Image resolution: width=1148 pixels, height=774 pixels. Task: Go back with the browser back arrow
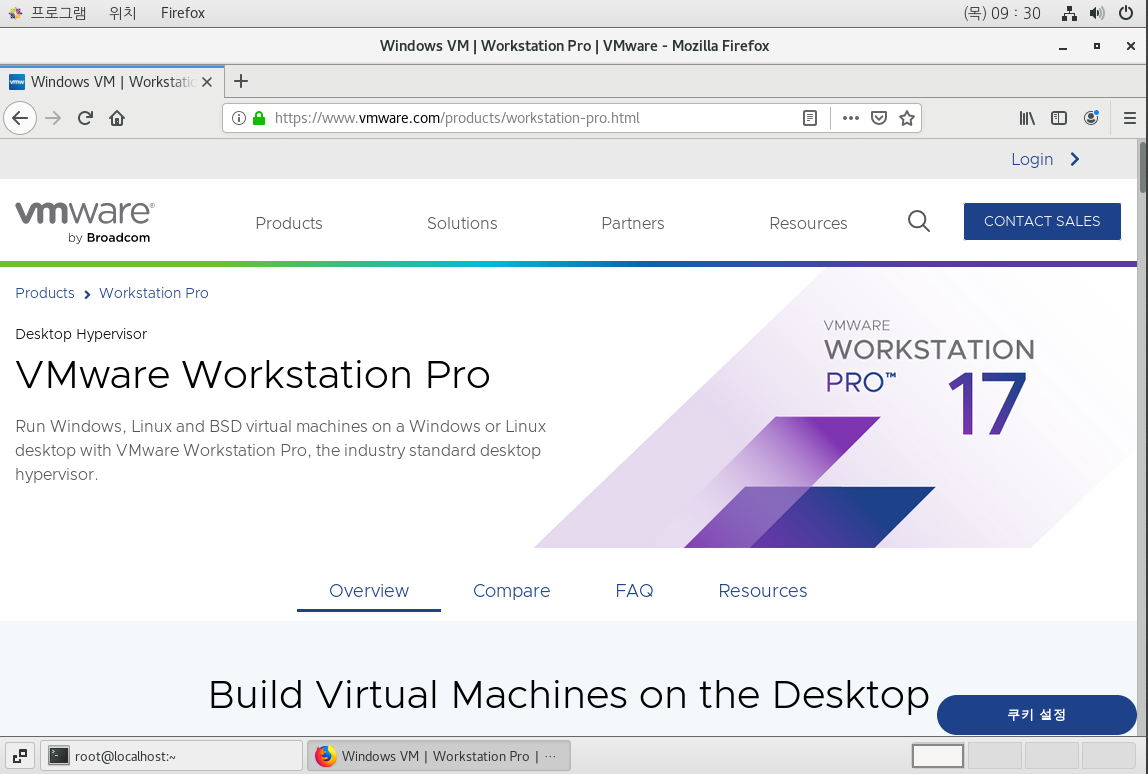coord(20,118)
